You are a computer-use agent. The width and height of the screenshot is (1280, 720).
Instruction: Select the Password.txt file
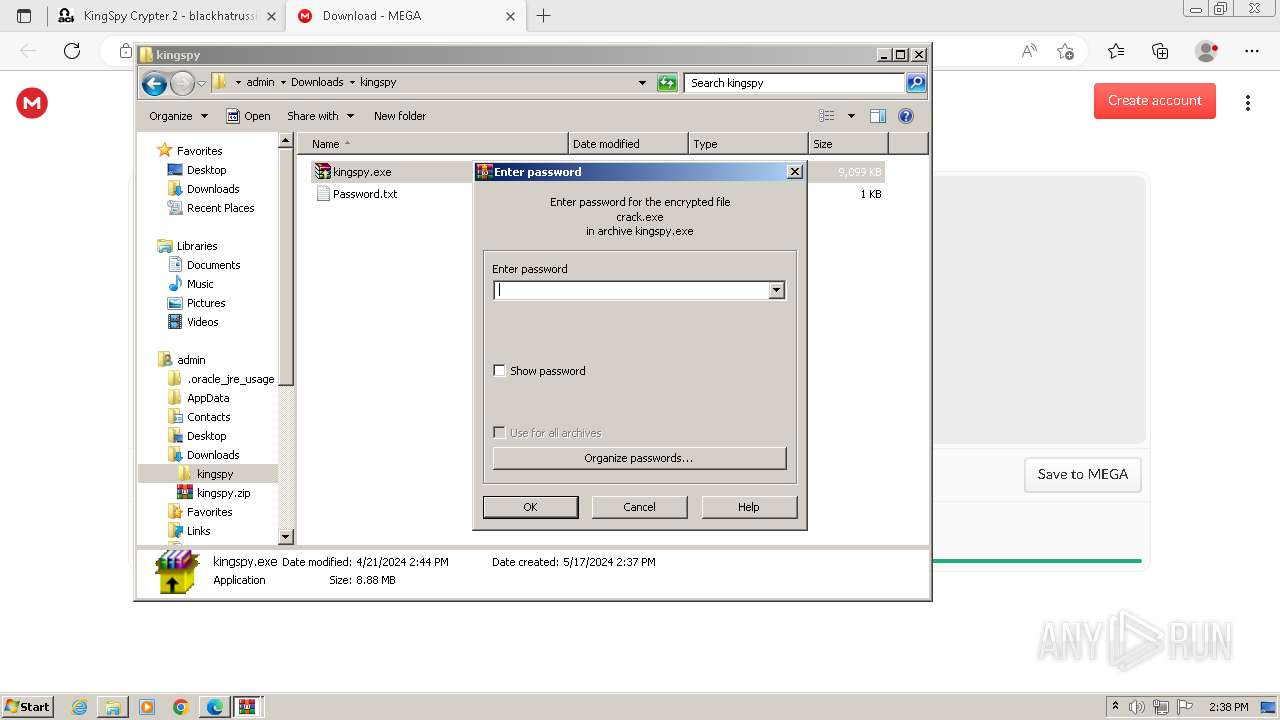[x=364, y=194]
